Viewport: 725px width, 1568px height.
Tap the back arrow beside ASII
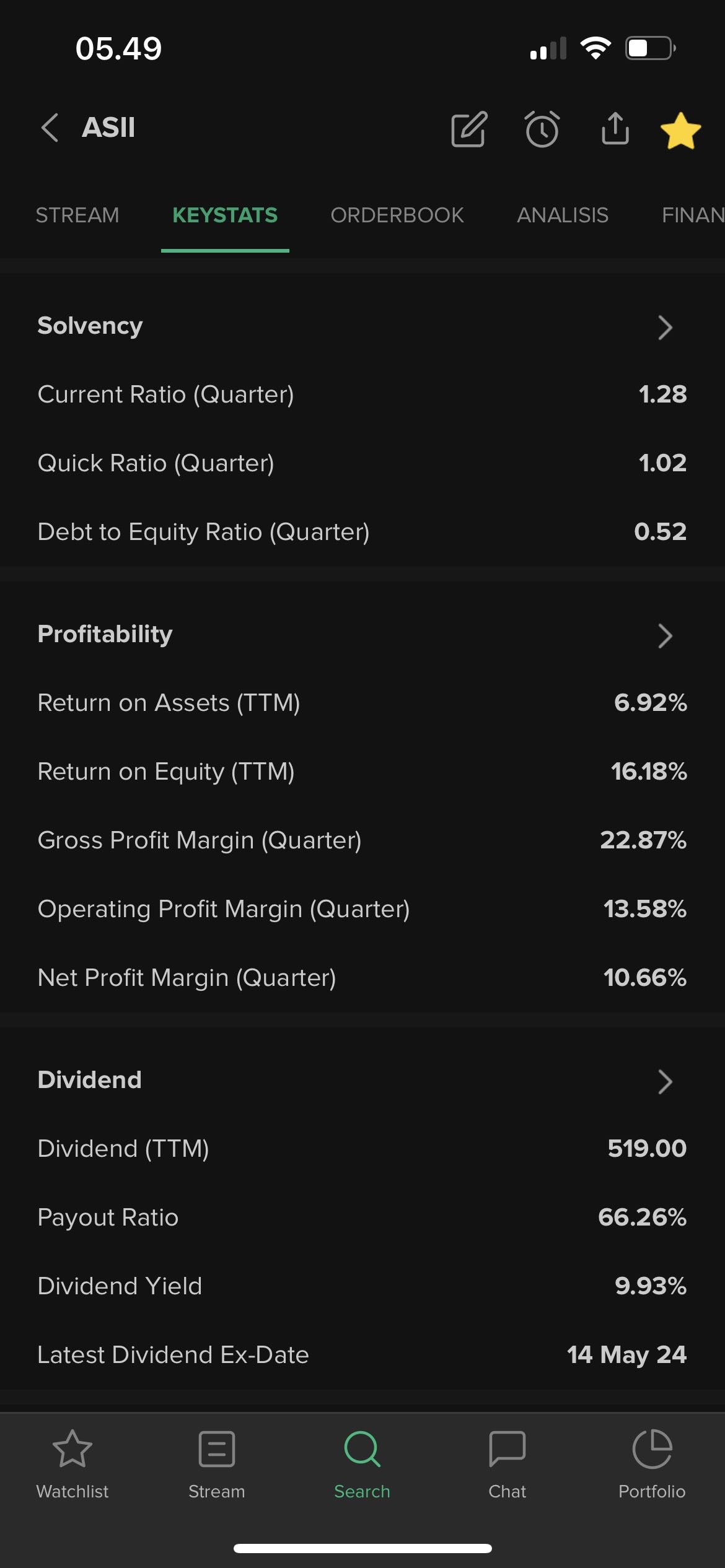[50, 128]
